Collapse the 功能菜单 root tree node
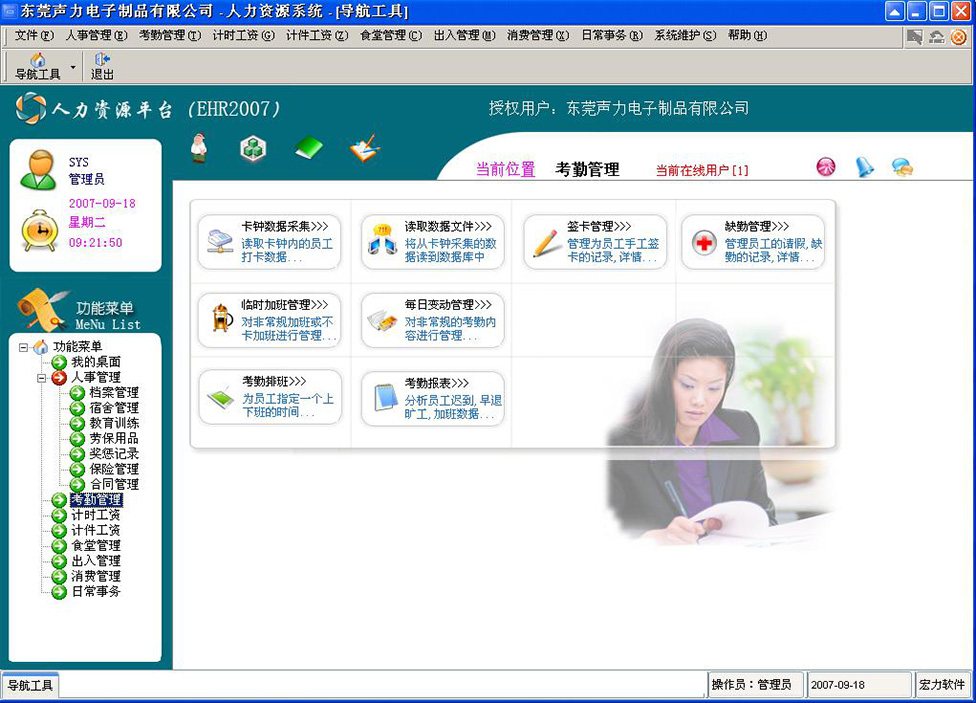The image size is (976, 703). point(23,347)
